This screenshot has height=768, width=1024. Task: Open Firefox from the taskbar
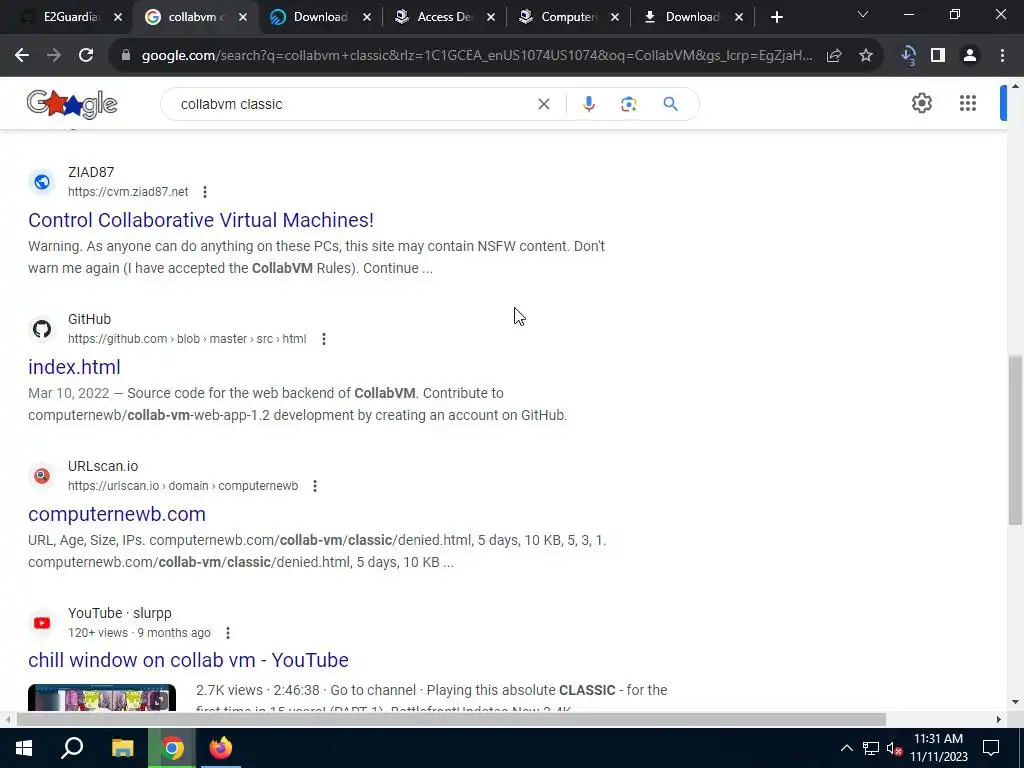point(221,748)
